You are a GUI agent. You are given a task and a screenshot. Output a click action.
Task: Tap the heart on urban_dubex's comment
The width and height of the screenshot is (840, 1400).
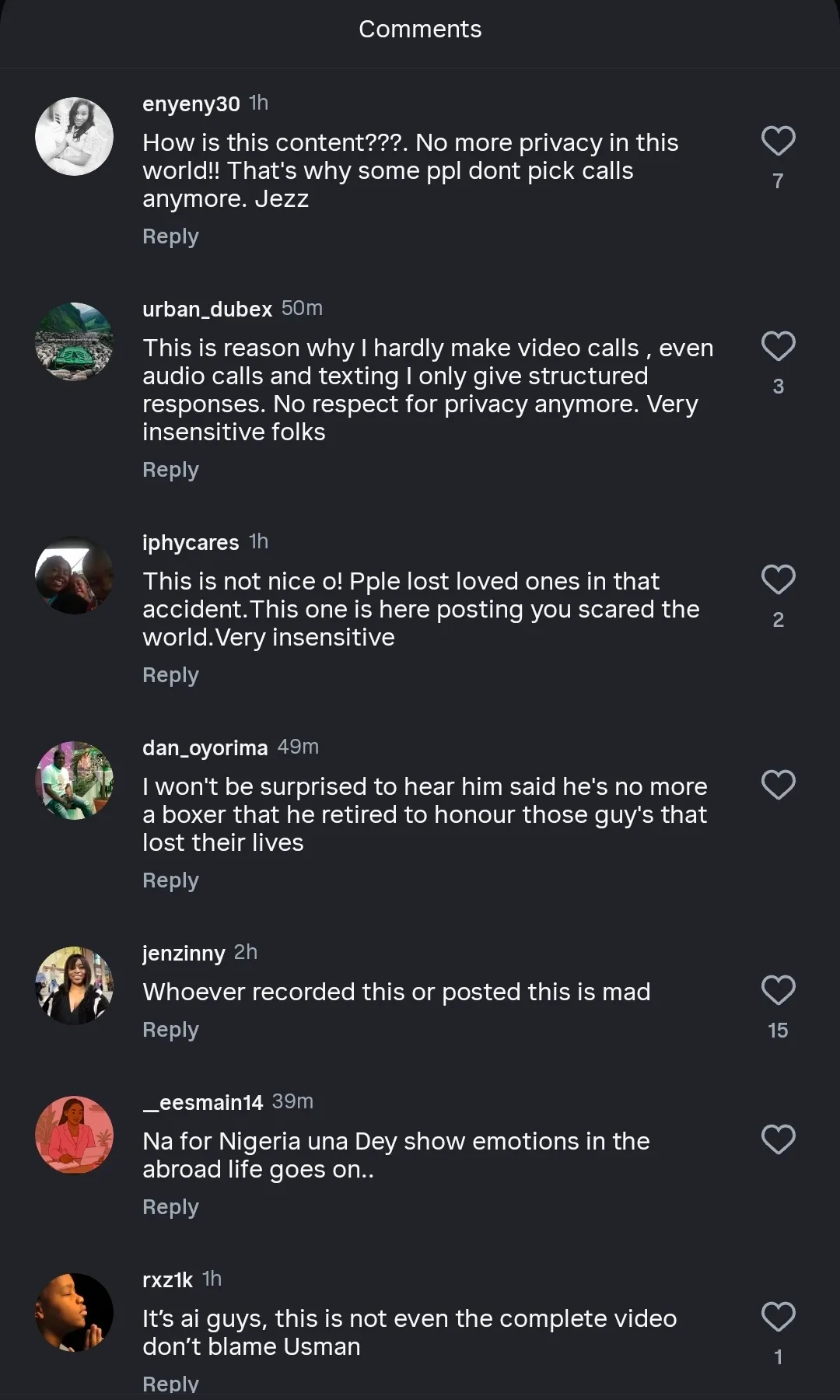coord(778,346)
